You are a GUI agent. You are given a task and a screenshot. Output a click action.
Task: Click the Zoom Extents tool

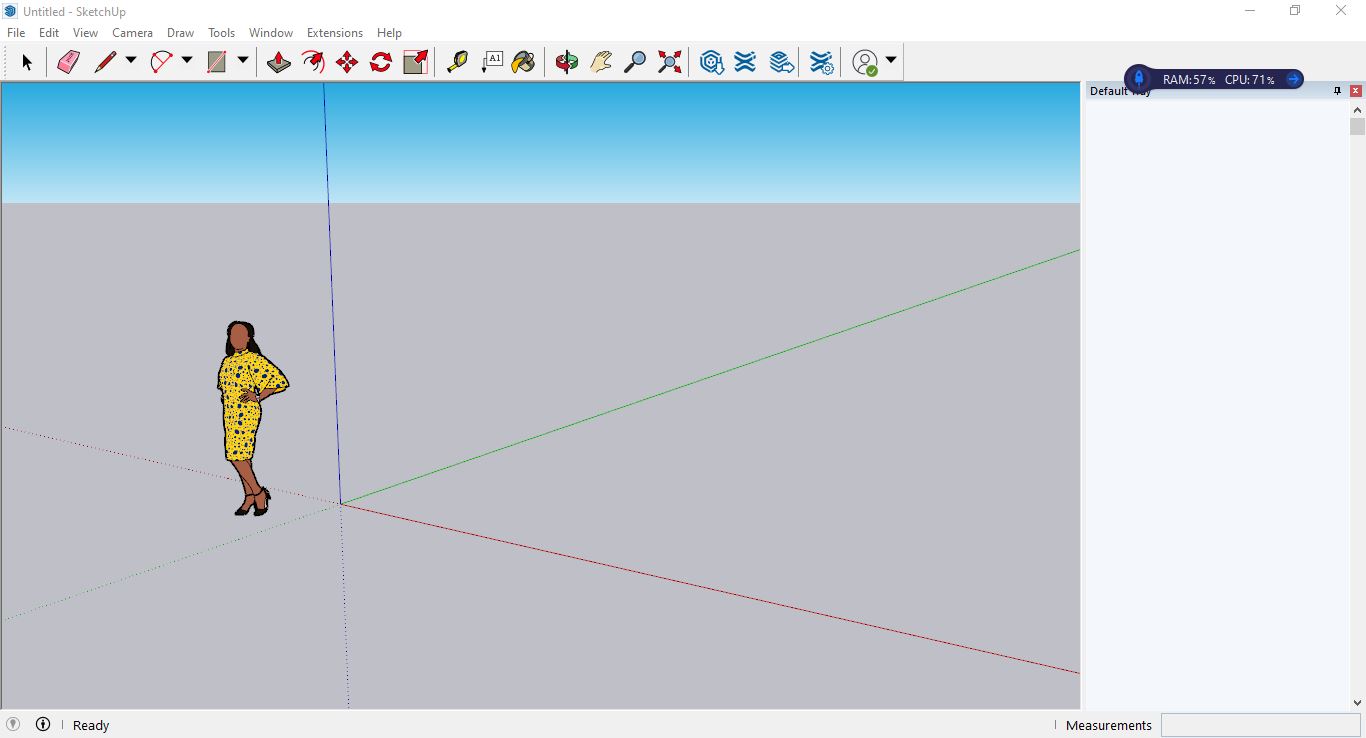click(669, 62)
